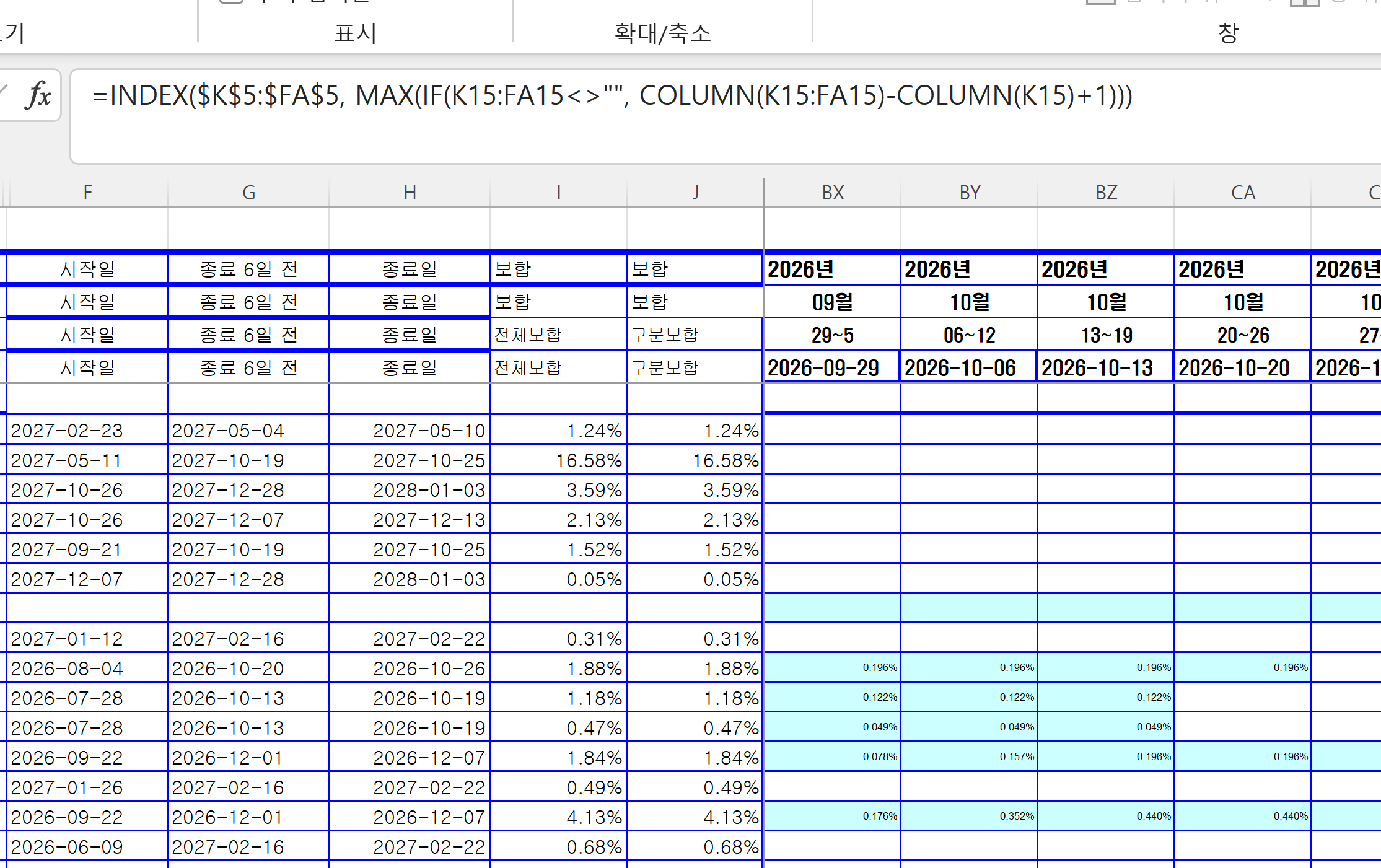This screenshot has height=868, width=1381.
Task: Select column G header
Action: pos(248,193)
